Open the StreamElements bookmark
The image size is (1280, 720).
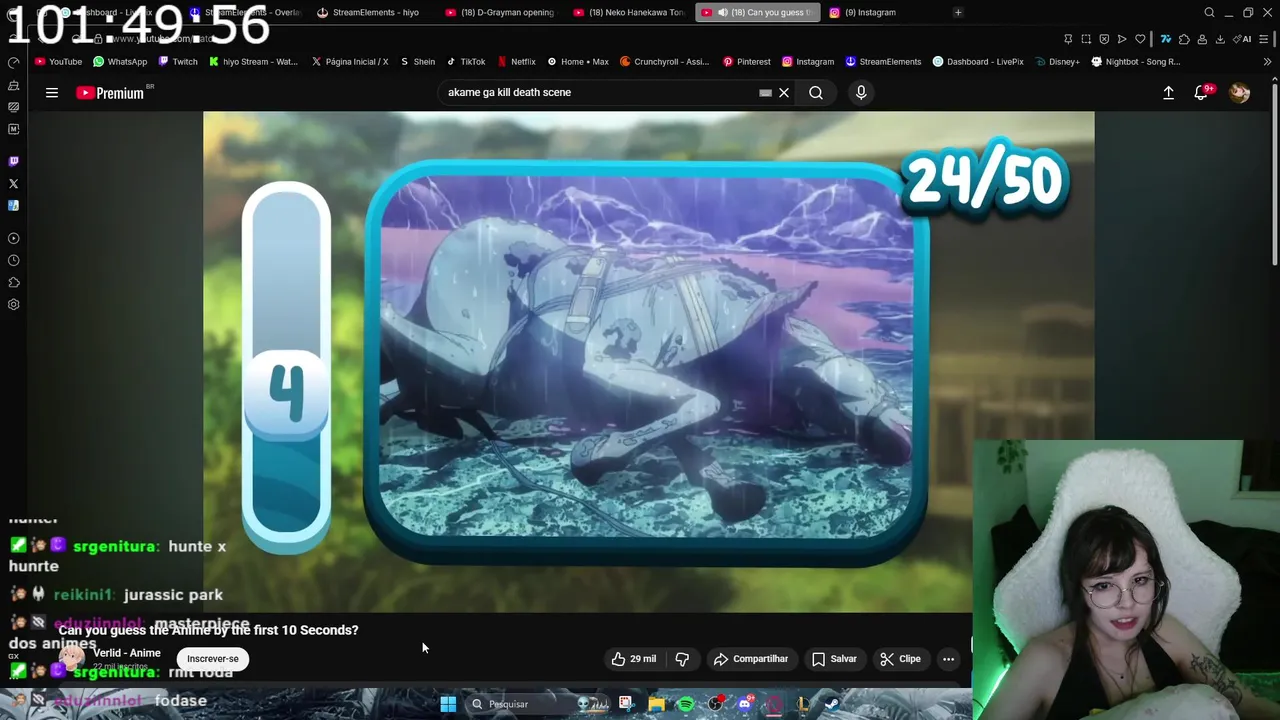pos(883,61)
